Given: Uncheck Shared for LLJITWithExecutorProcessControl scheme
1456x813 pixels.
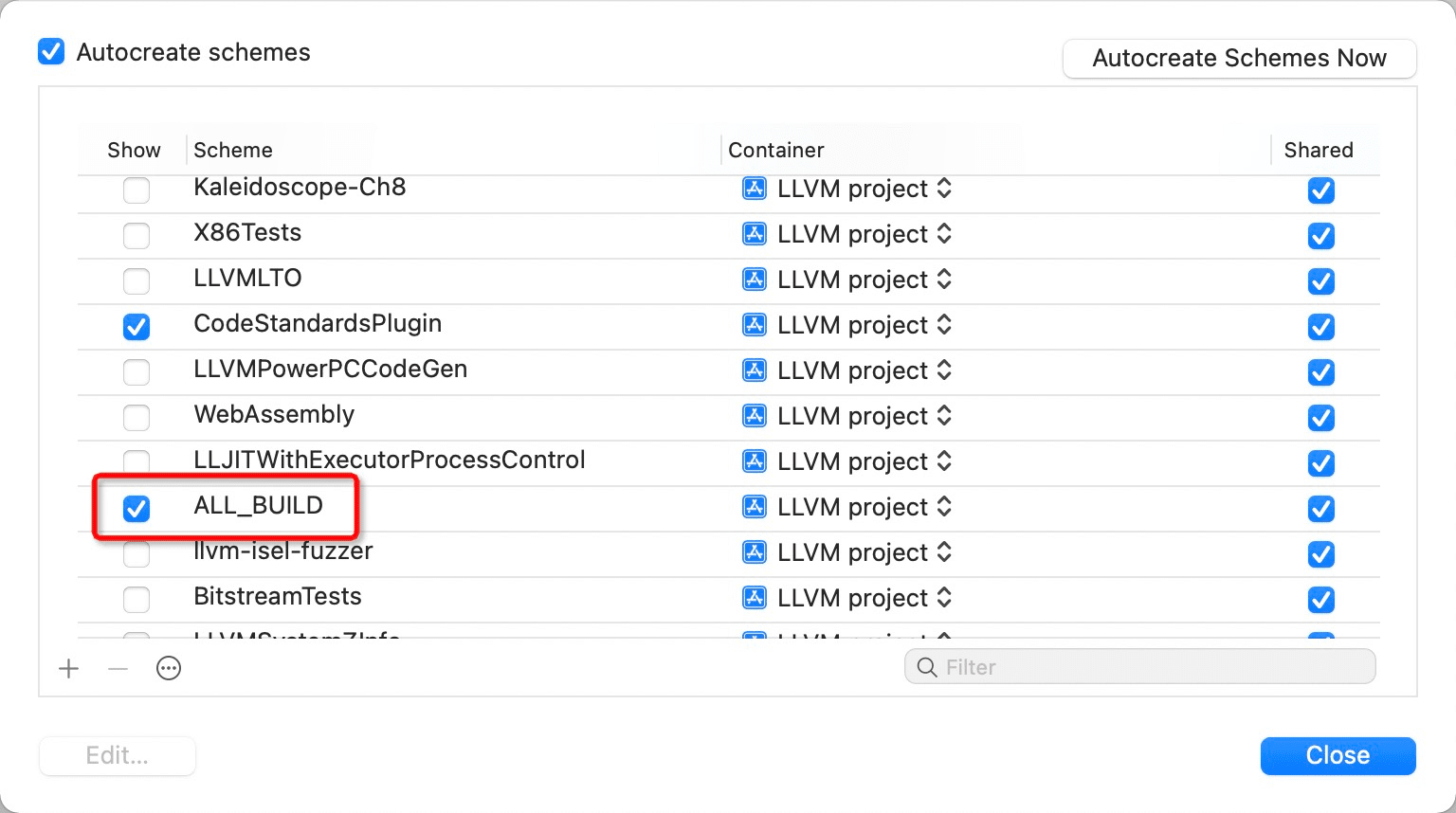Looking at the screenshot, I should (x=1321, y=463).
